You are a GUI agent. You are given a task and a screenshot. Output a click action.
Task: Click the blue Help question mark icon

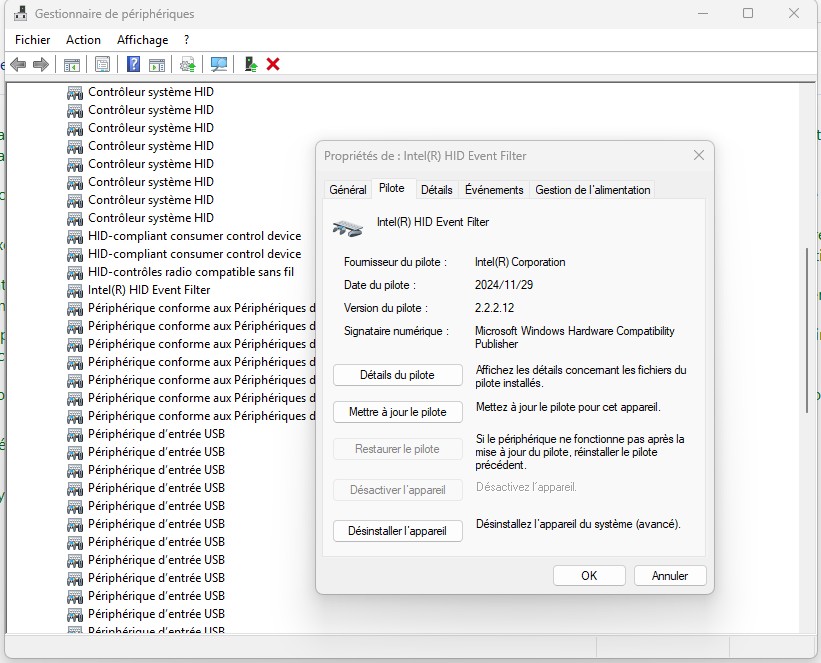pyautogui.click(x=133, y=64)
